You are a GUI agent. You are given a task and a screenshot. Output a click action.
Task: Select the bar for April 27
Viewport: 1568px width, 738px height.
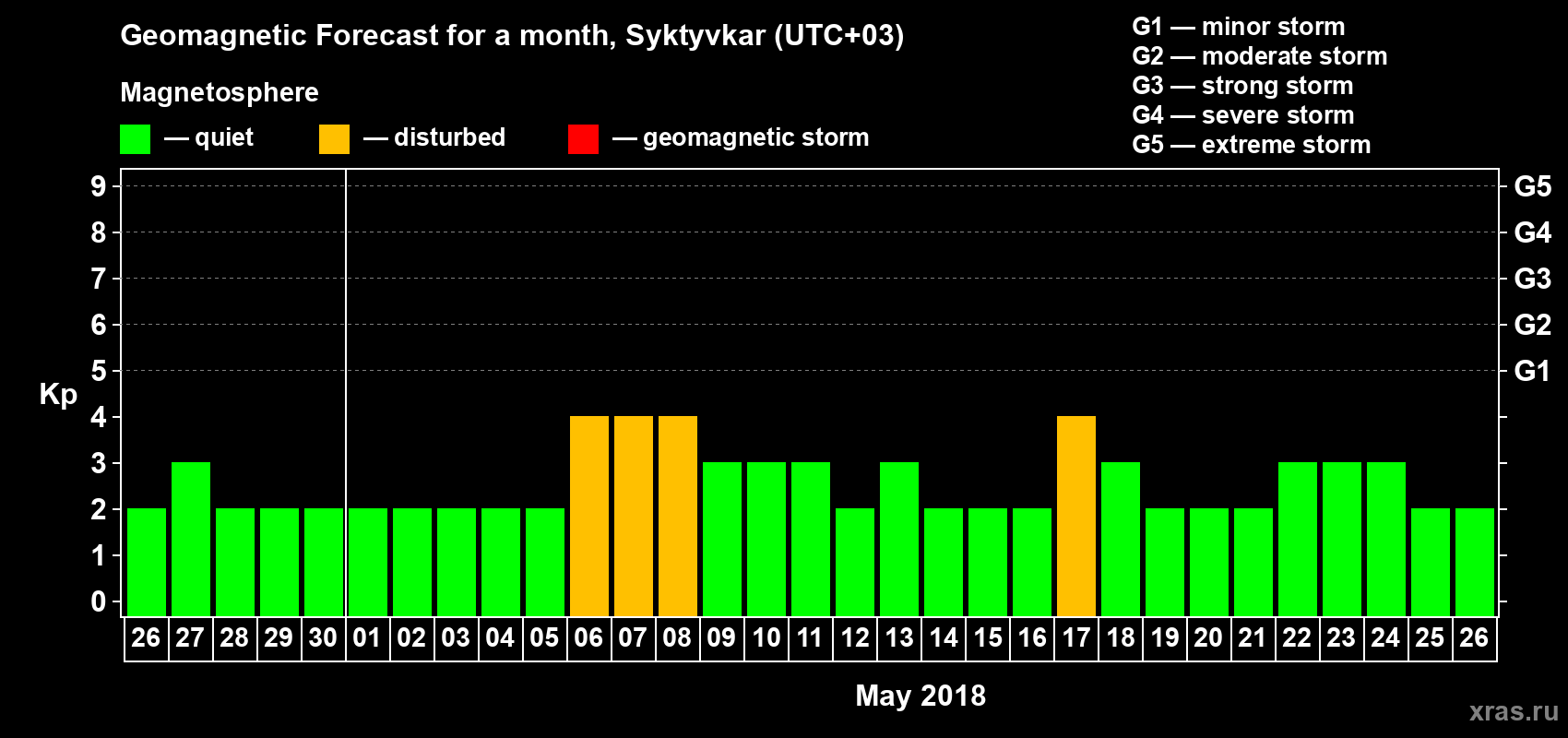click(191, 540)
